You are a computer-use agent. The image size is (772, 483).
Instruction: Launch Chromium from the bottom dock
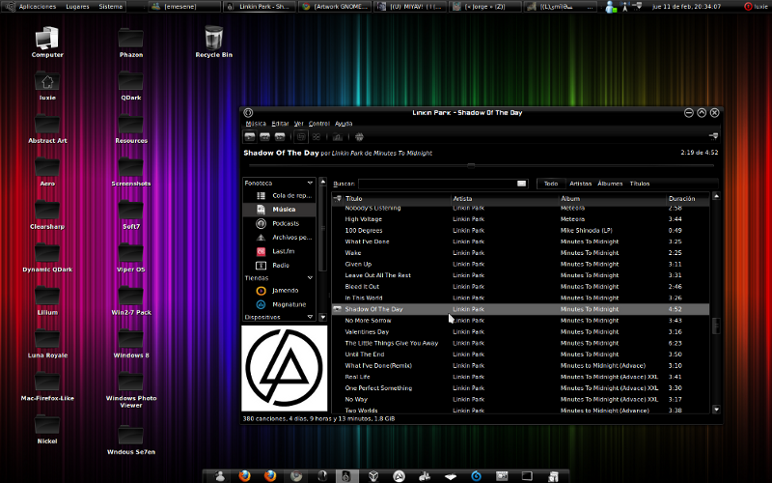click(296, 476)
